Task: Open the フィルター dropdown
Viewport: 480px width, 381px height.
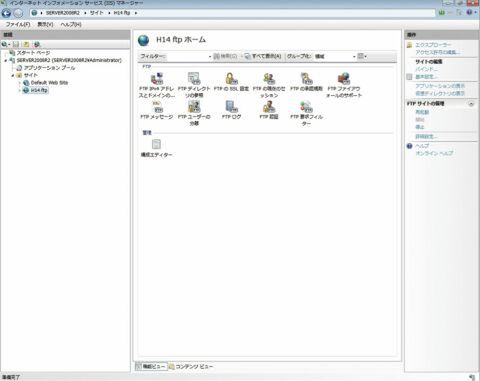Action: pos(210,57)
